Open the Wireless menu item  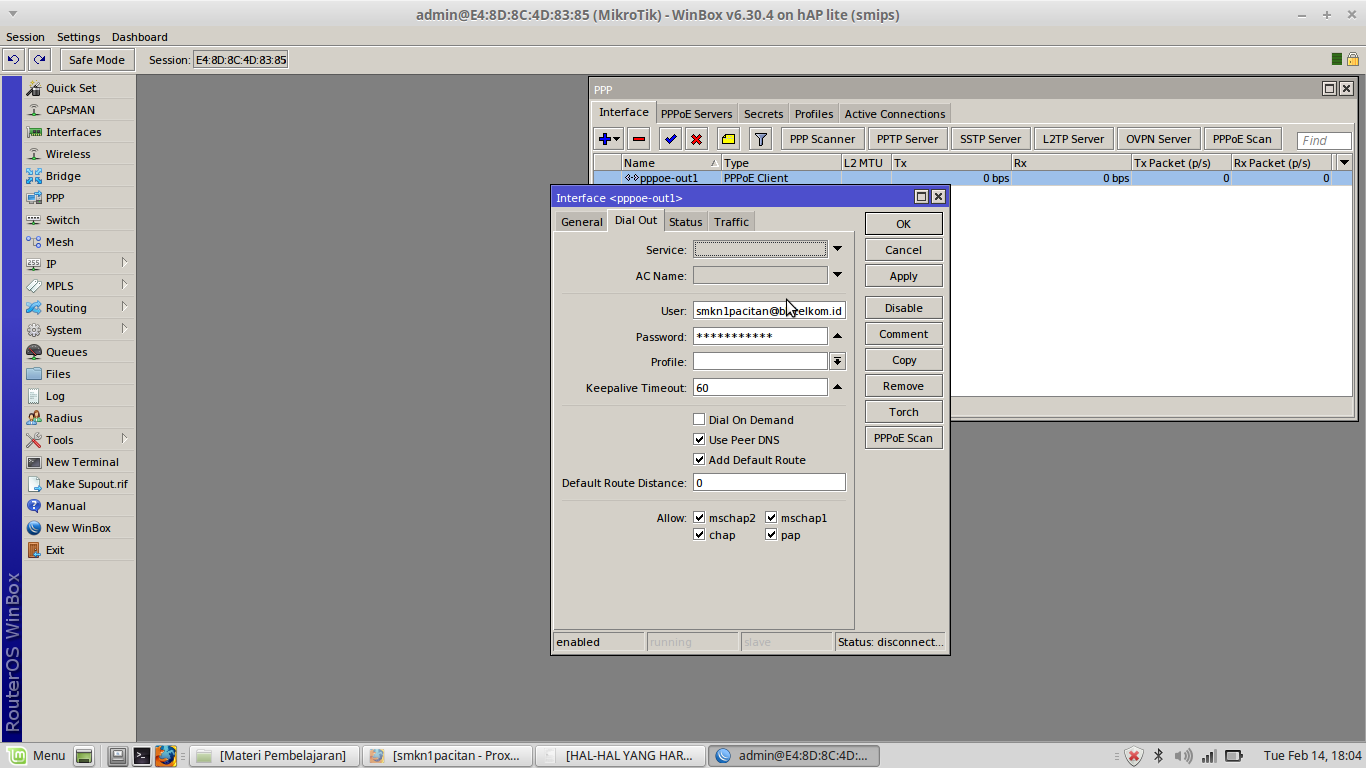(68, 154)
